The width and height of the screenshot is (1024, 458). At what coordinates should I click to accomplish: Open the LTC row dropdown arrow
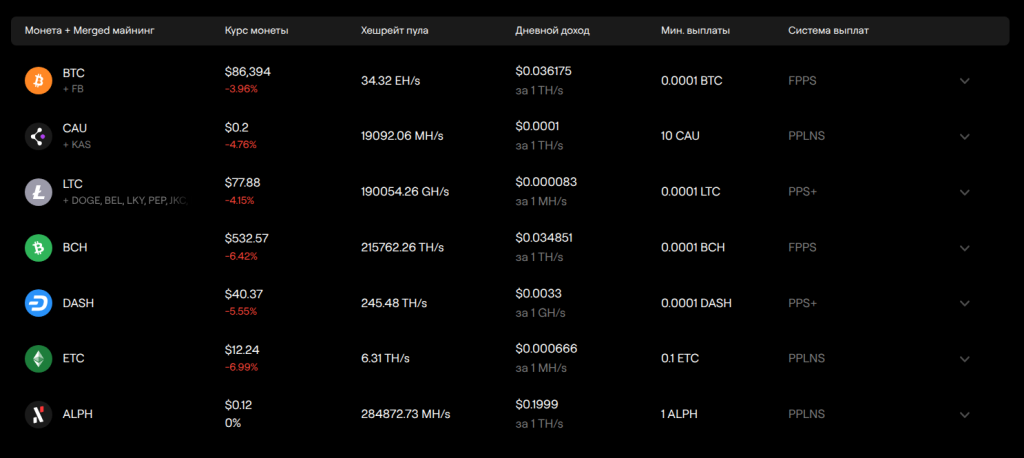click(964, 192)
